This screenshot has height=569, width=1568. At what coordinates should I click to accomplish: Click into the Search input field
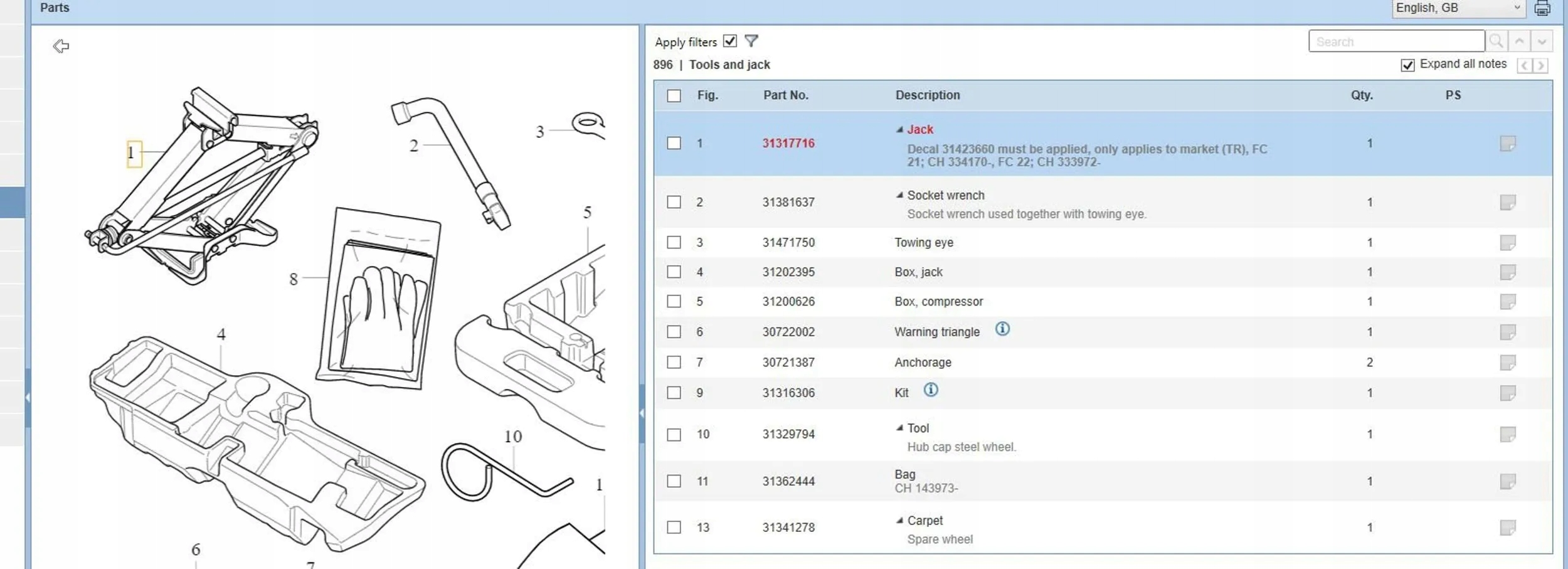click(x=1397, y=41)
